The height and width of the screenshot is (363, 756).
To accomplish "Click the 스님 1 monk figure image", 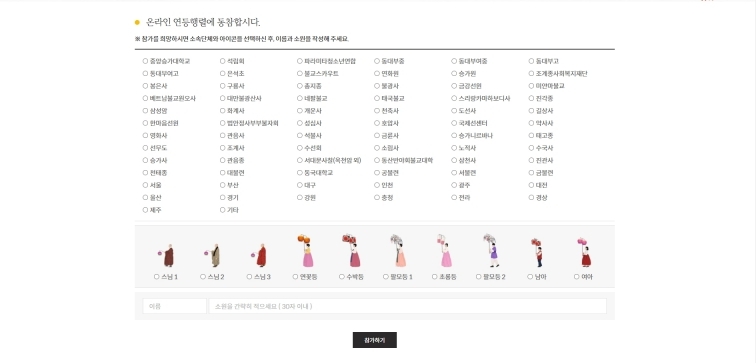I will [x=166, y=255].
